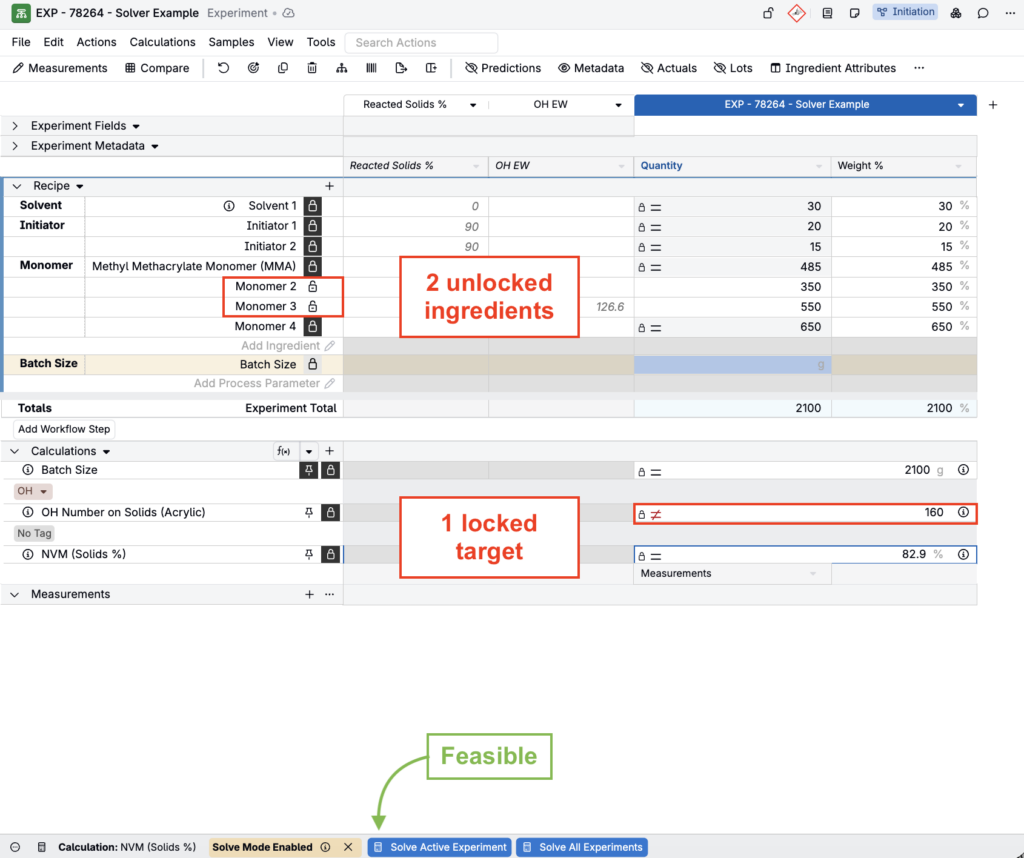Viewport: 1024px width, 858px height.
Task: Toggle lock on OH Number on Solids calculation
Action: [x=330, y=513]
